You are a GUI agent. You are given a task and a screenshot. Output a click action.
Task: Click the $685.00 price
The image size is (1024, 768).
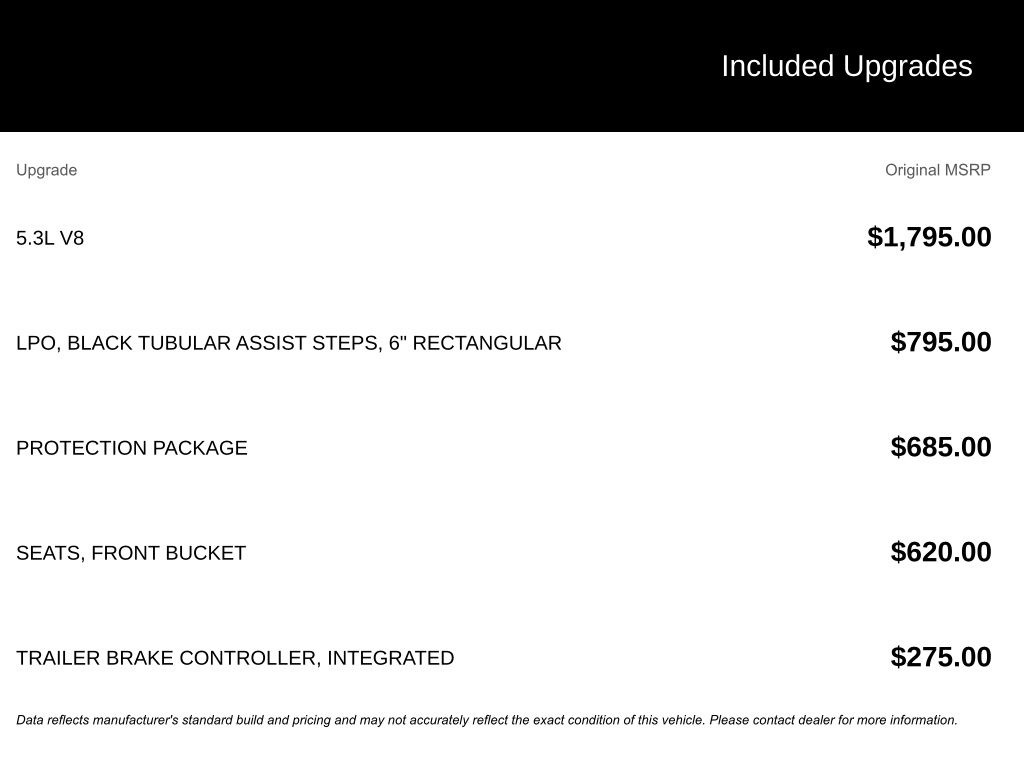click(x=941, y=447)
